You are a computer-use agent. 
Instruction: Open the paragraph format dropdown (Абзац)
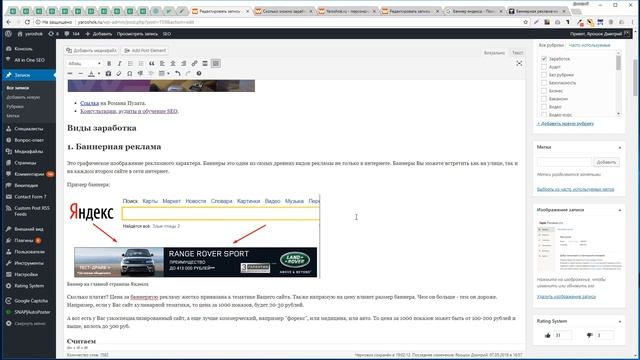(84, 63)
